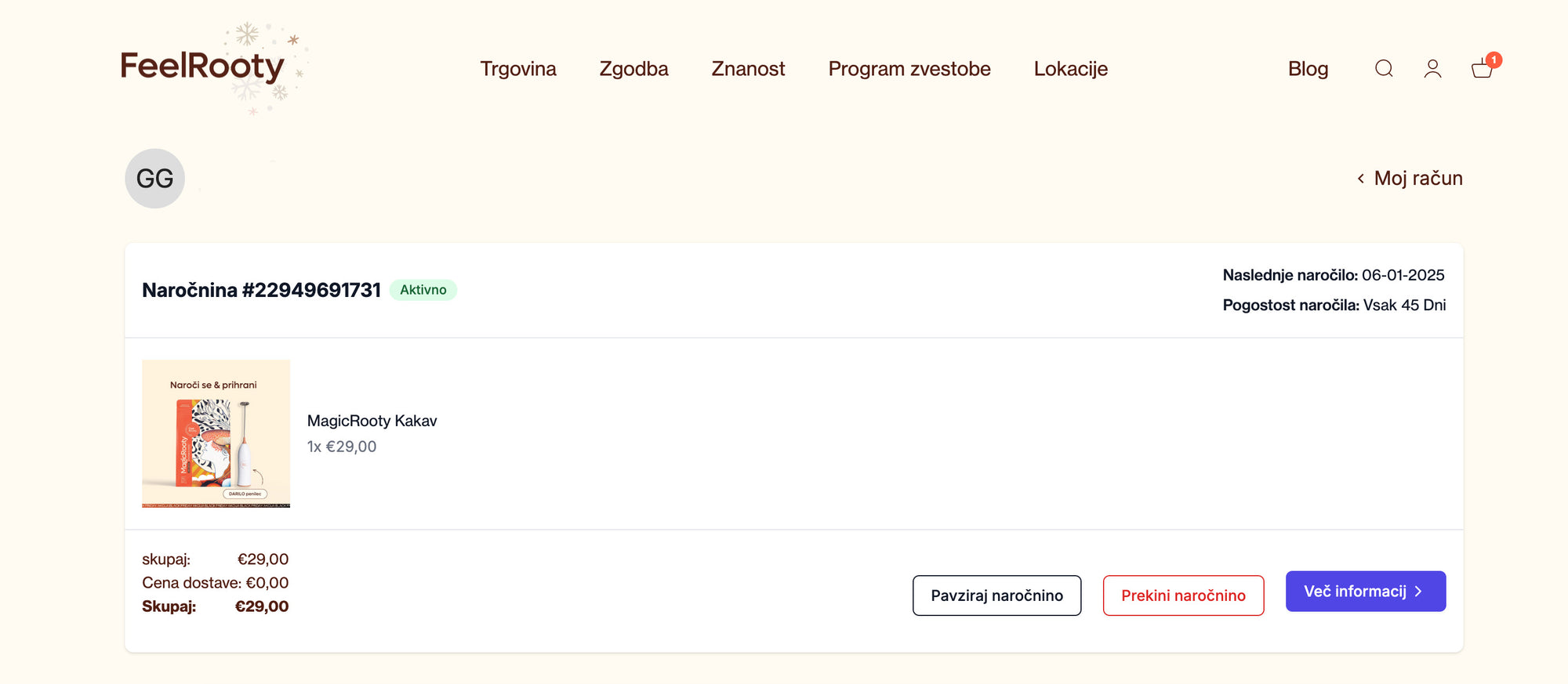Click the MagicRooty Kakav product name
The image size is (1568, 684).
[372, 421]
